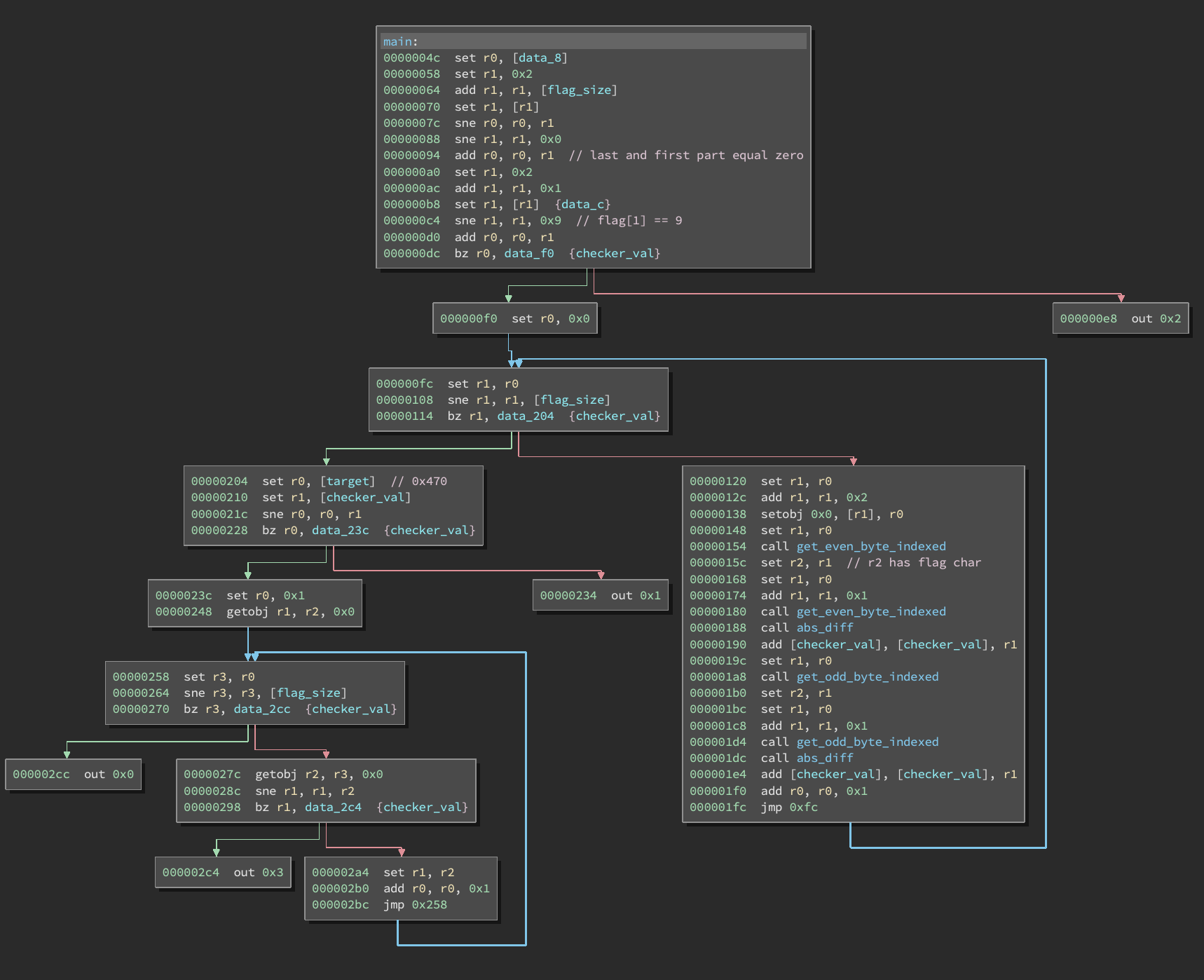This screenshot has width=1204, height=980.
Task: Open get_even_byte_indexed call at 00000180
Action: pos(870,611)
